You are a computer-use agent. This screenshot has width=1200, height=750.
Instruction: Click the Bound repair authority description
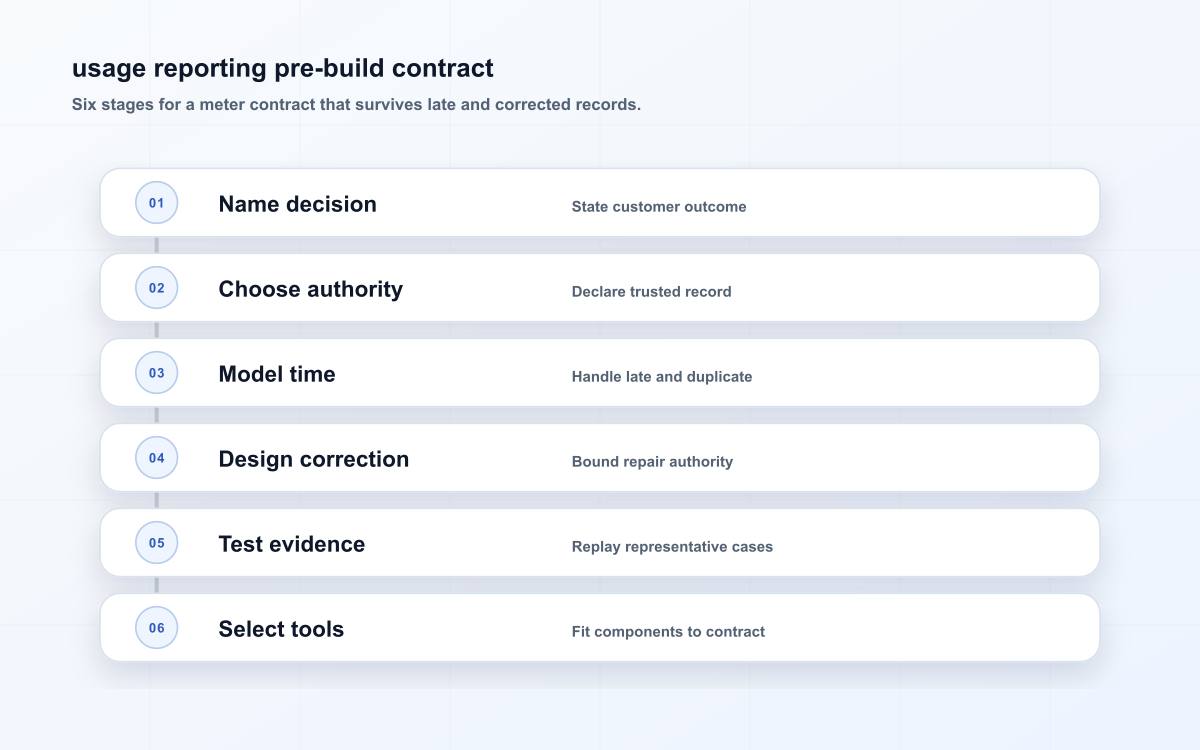652,462
